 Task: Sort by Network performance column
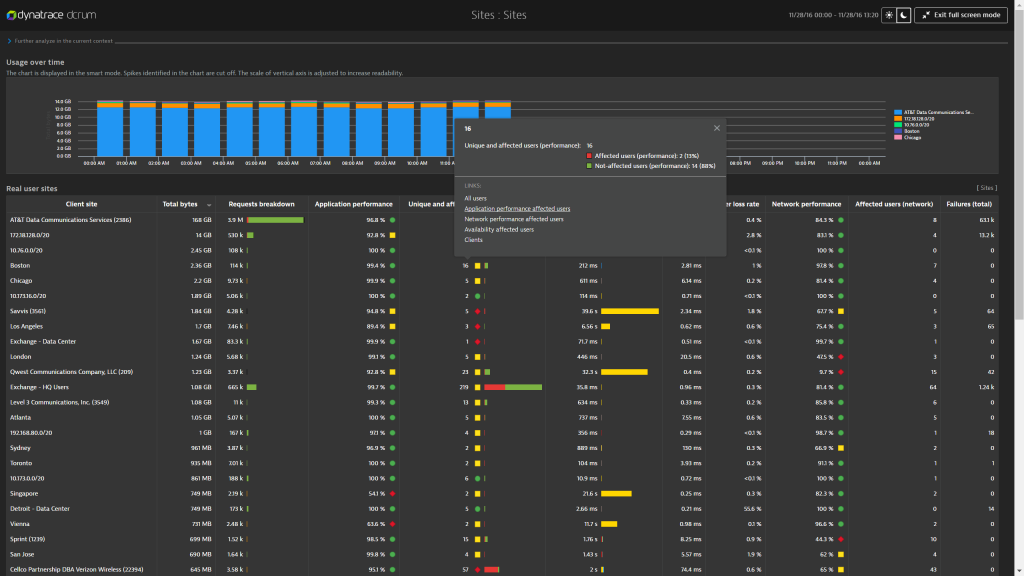(807, 204)
